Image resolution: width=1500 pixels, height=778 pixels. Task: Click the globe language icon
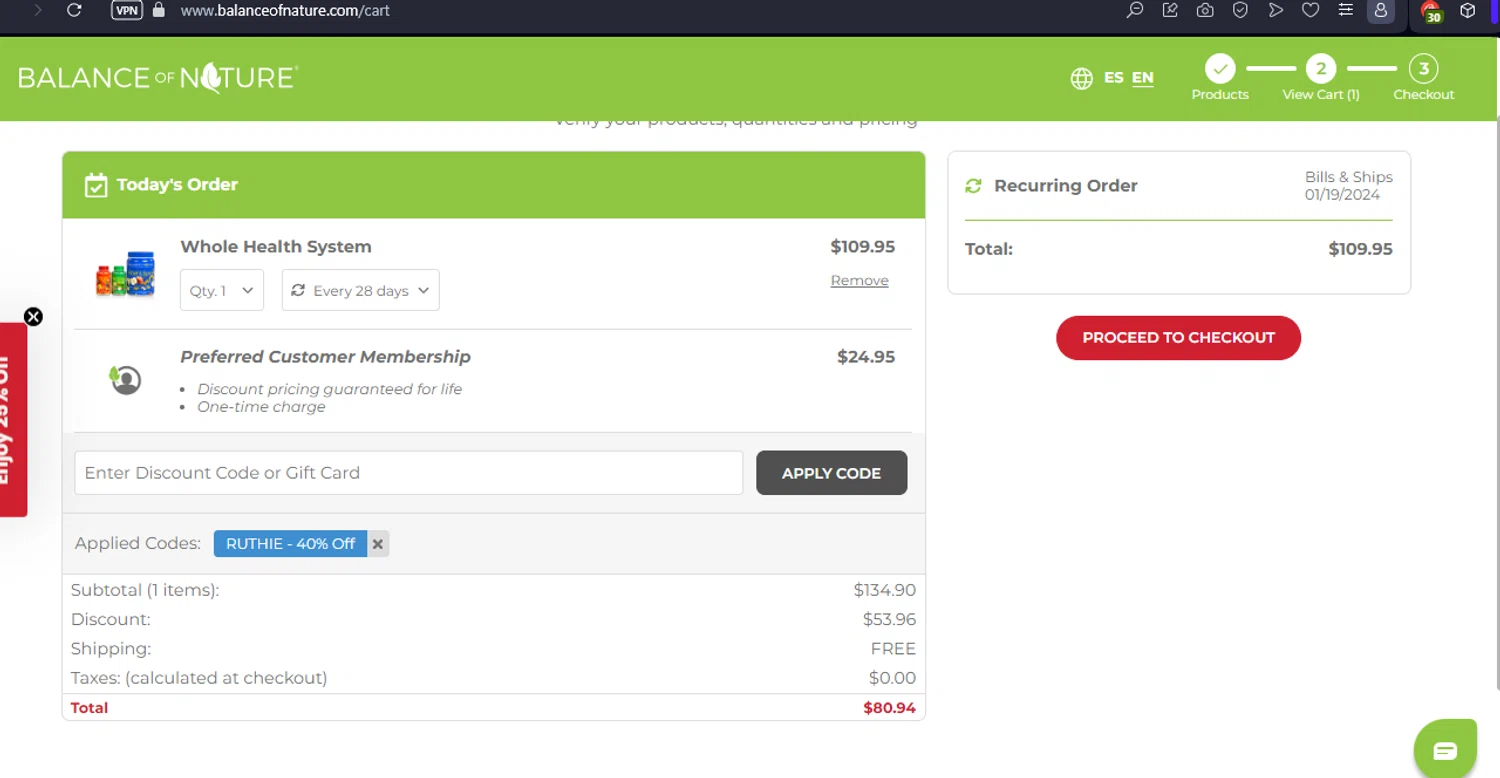(1081, 78)
